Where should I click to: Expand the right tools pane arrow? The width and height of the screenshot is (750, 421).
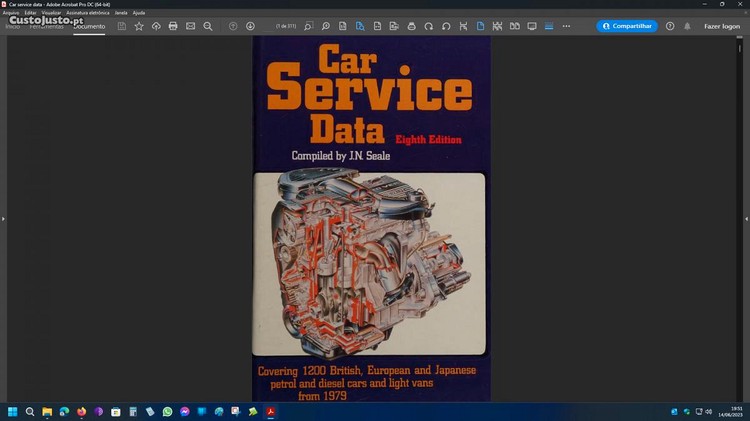click(746, 218)
